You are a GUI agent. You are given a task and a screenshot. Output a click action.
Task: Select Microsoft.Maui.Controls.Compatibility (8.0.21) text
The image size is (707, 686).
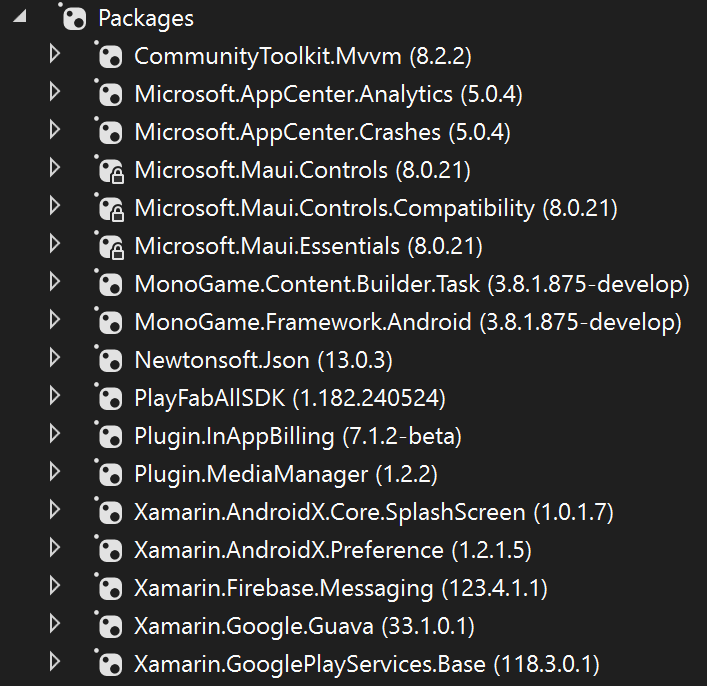pos(376,209)
